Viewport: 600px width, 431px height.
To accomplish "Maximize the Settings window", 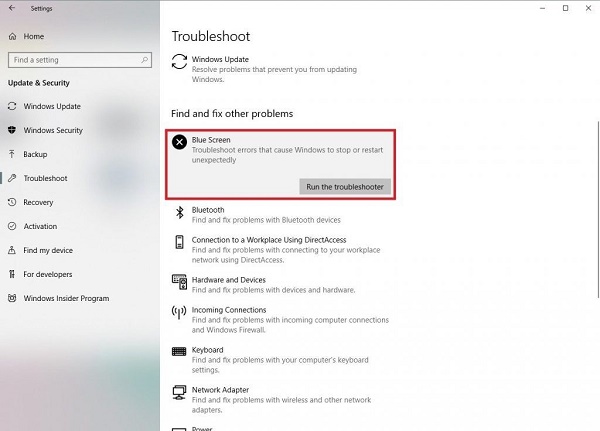I will coord(565,8).
